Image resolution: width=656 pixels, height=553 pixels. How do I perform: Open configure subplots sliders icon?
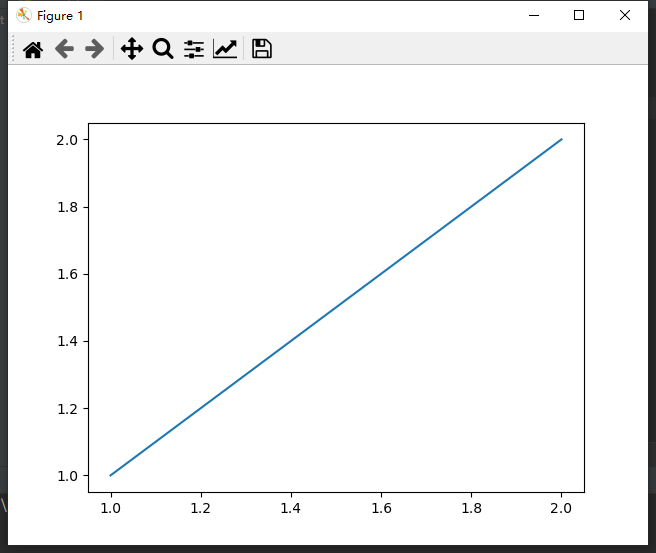point(194,49)
